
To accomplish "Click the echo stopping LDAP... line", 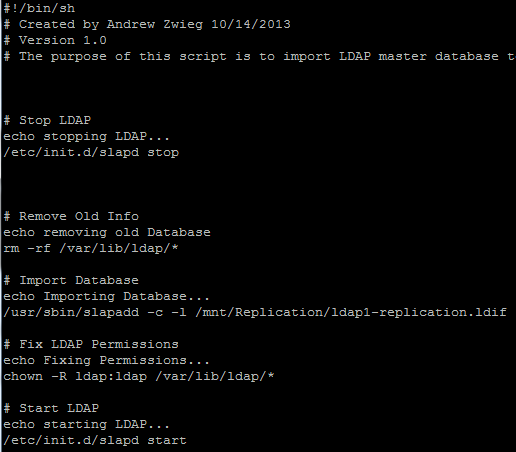I will [x=87, y=136].
